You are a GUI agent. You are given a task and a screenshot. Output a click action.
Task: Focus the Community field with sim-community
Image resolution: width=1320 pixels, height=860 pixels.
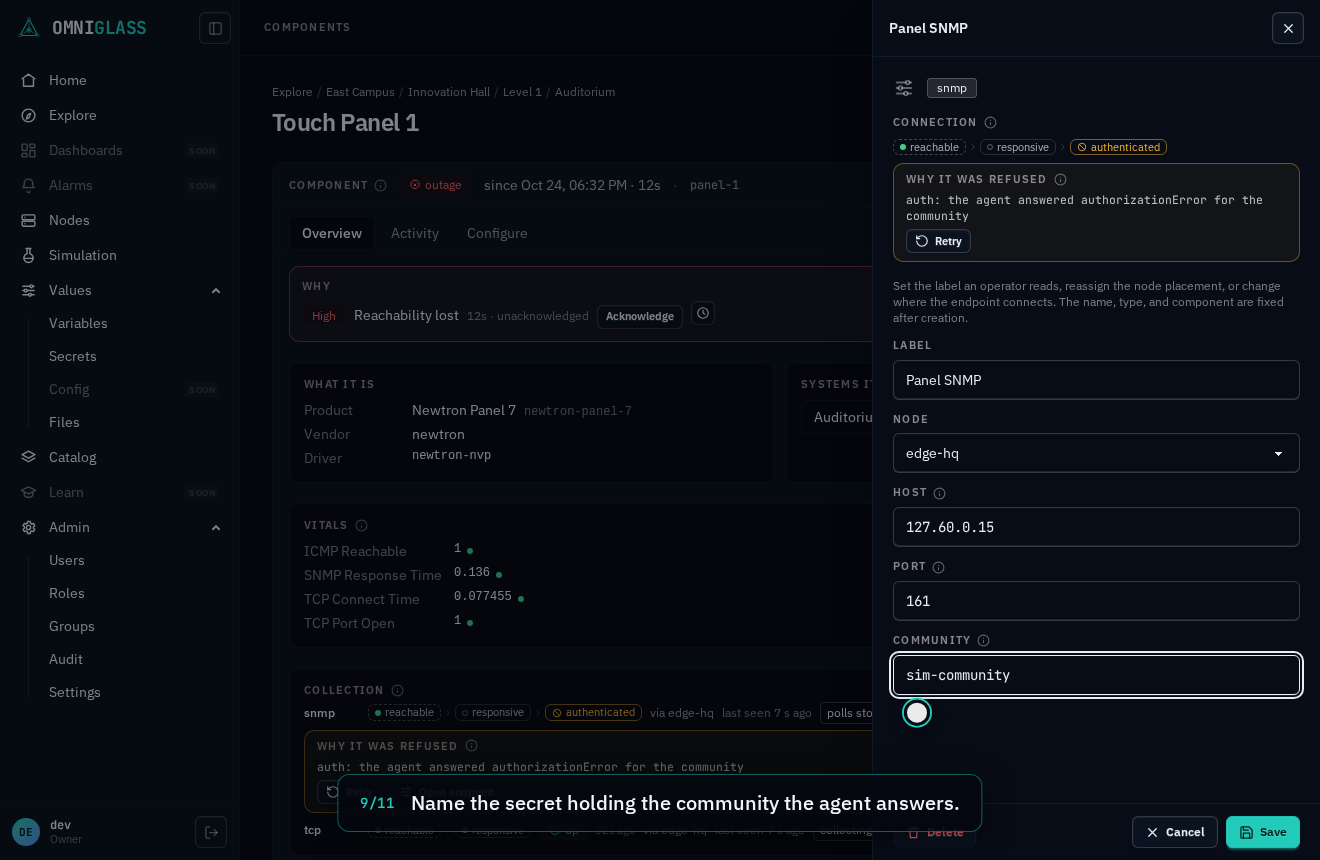tap(1096, 675)
